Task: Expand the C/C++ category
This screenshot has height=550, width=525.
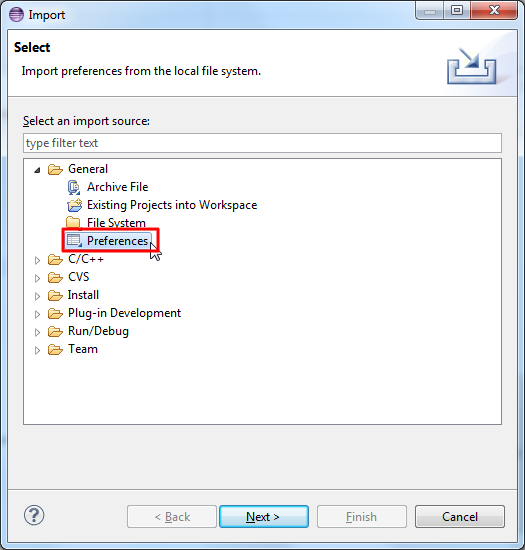Action: tap(38, 260)
